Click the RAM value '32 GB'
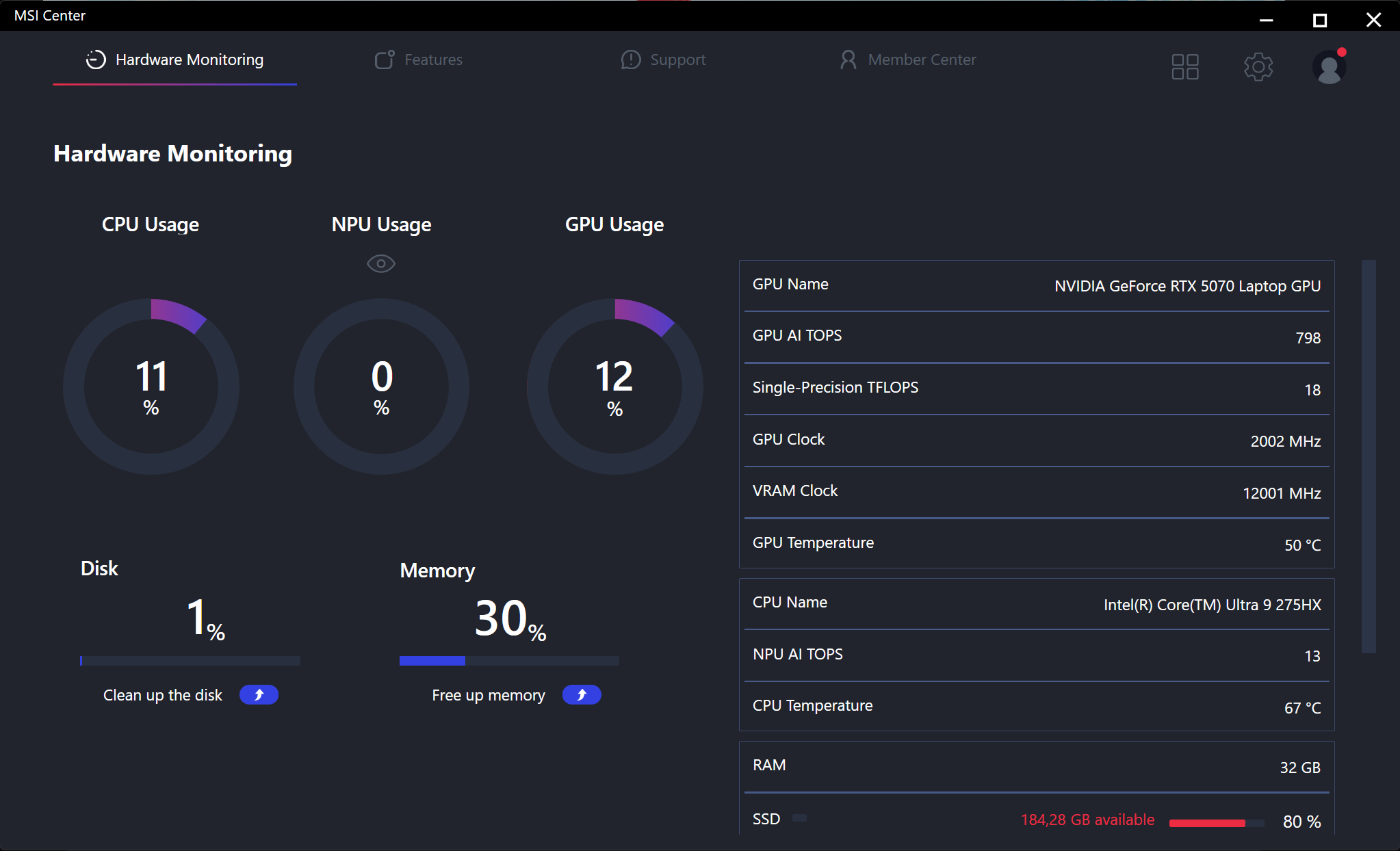Viewport: 1400px width, 851px height. pyautogui.click(x=1300, y=768)
